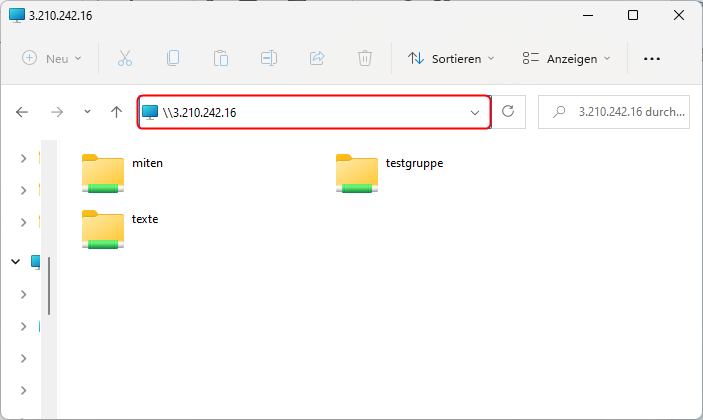Viewport: 703px width, 420px height.
Task: Click the Rename icon in toolbar
Action: [269, 59]
